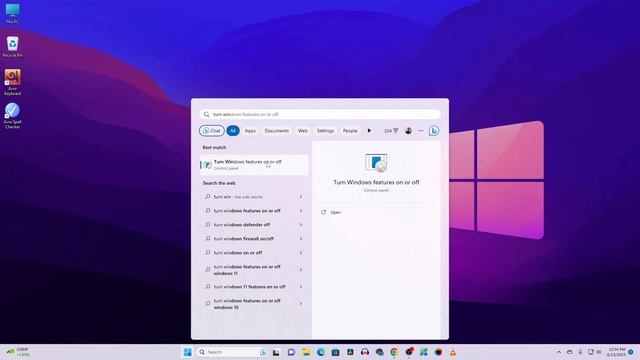
Task: Click Open in the preview pane
Action: click(331, 212)
